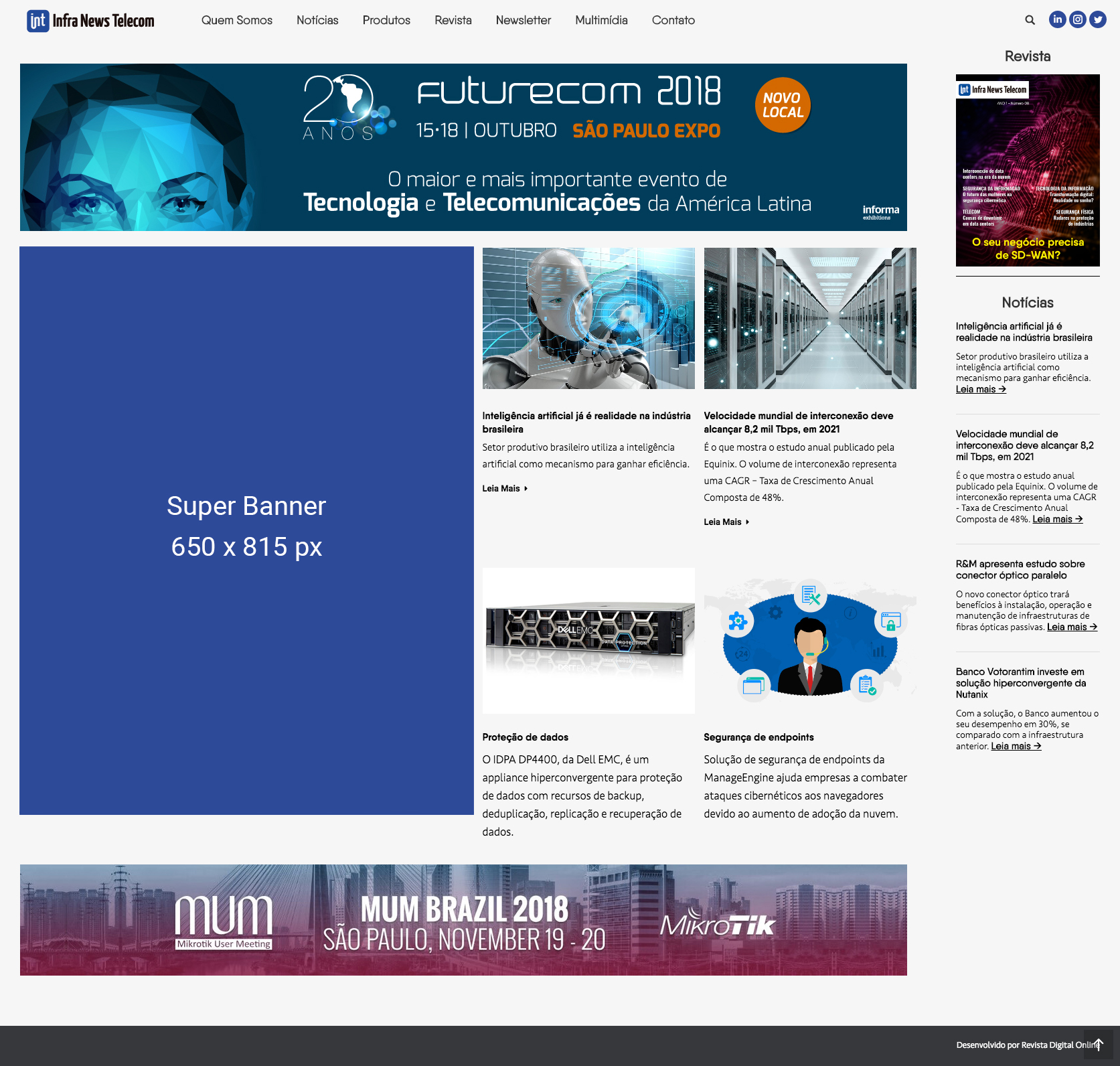Viewport: 1120px width, 1066px height.
Task: Open the LinkedIn social icon
Action: click(1058, 19)
